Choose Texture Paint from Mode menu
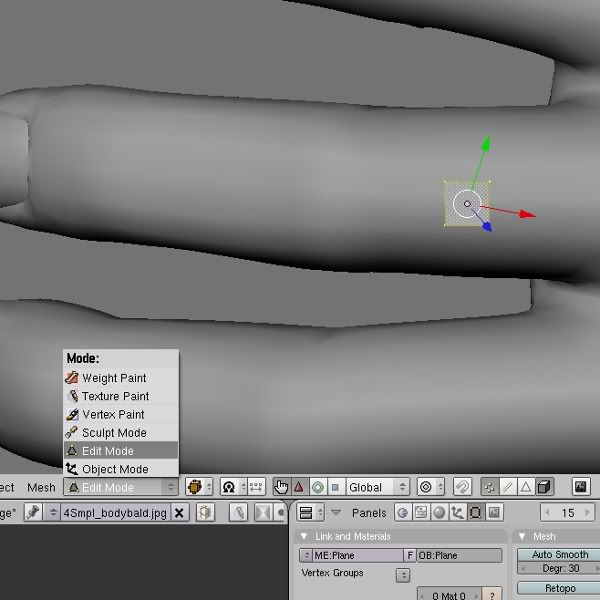 (121, 396)
